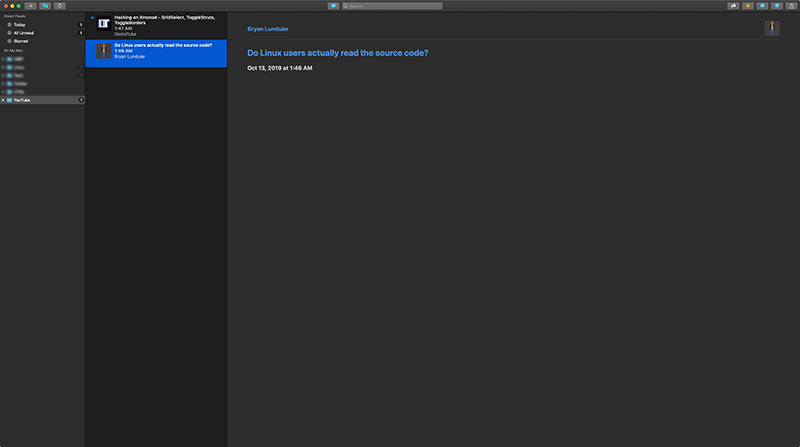Image resolution: width=800 pixels, height=447 pixels.
Task: Toggle read status of the article
Action: coord(762,5)
